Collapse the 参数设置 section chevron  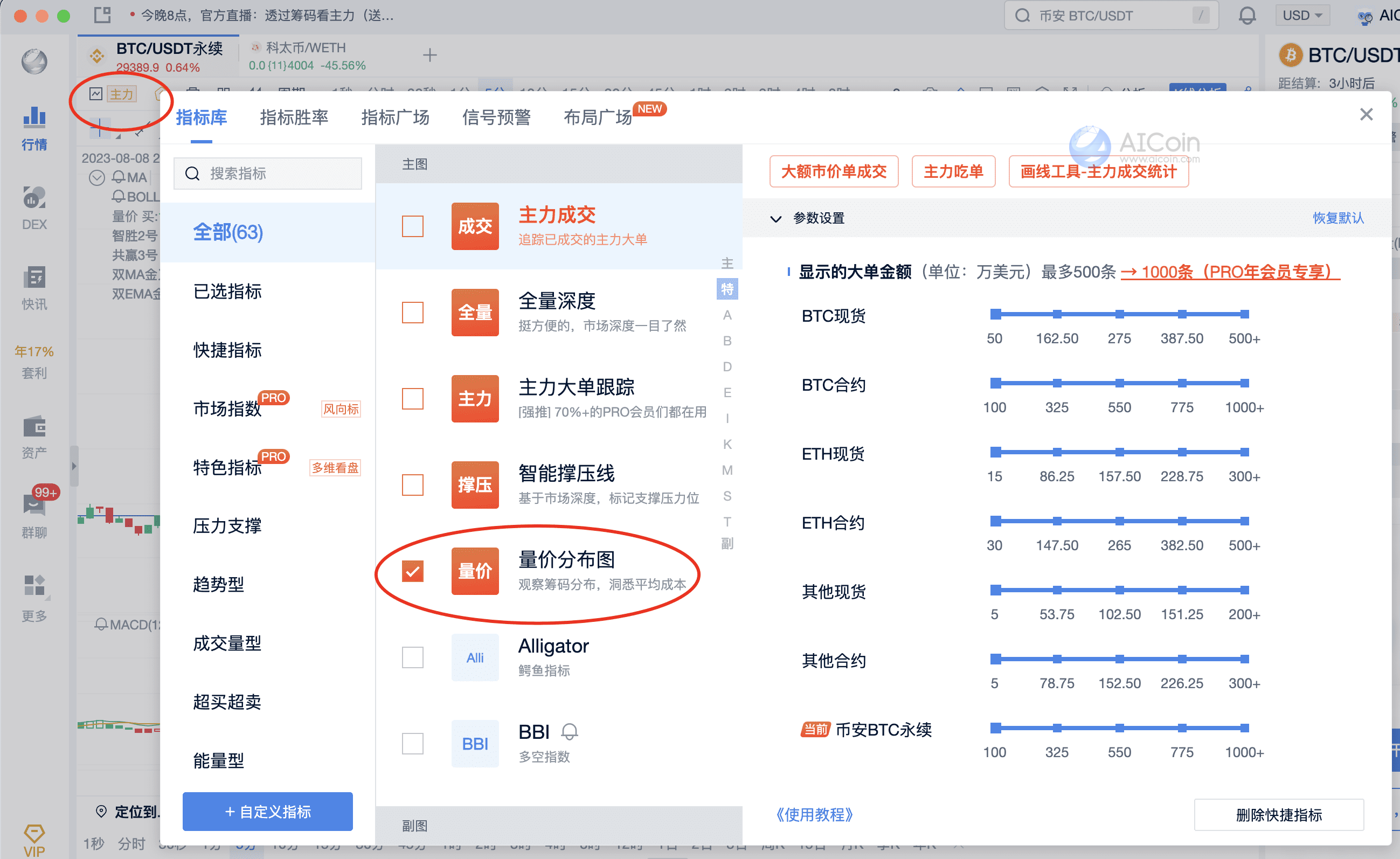tap(775, 219)
